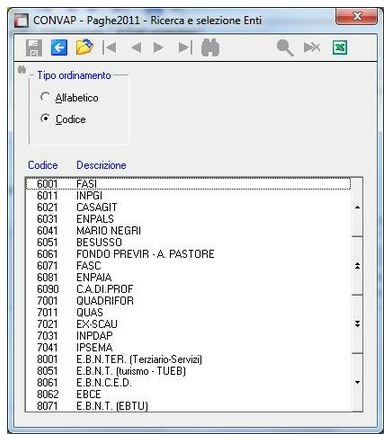
Task: Click the page down double-arrow button
Action: (x=357, y=324)
